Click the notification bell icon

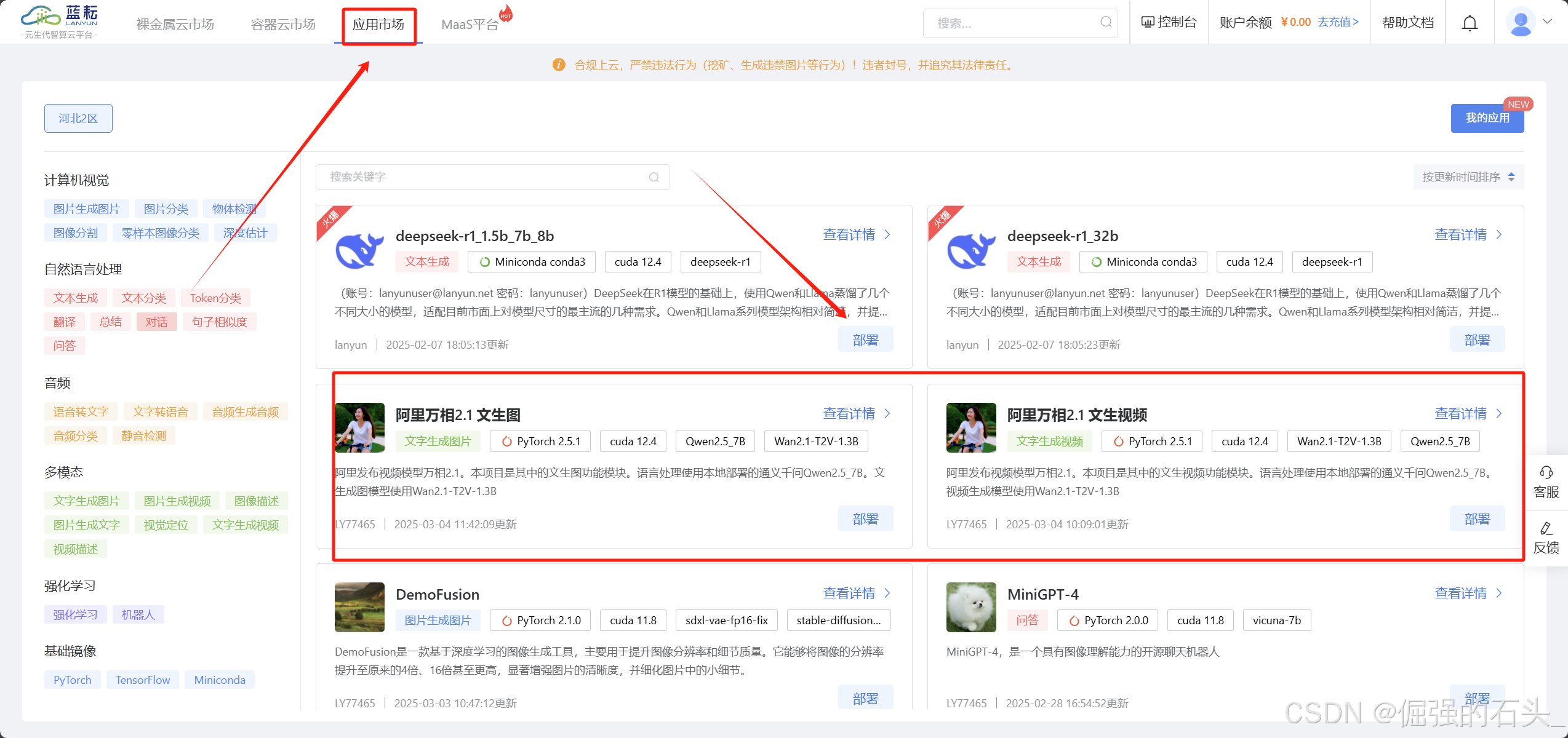(x=1470, y=23)
